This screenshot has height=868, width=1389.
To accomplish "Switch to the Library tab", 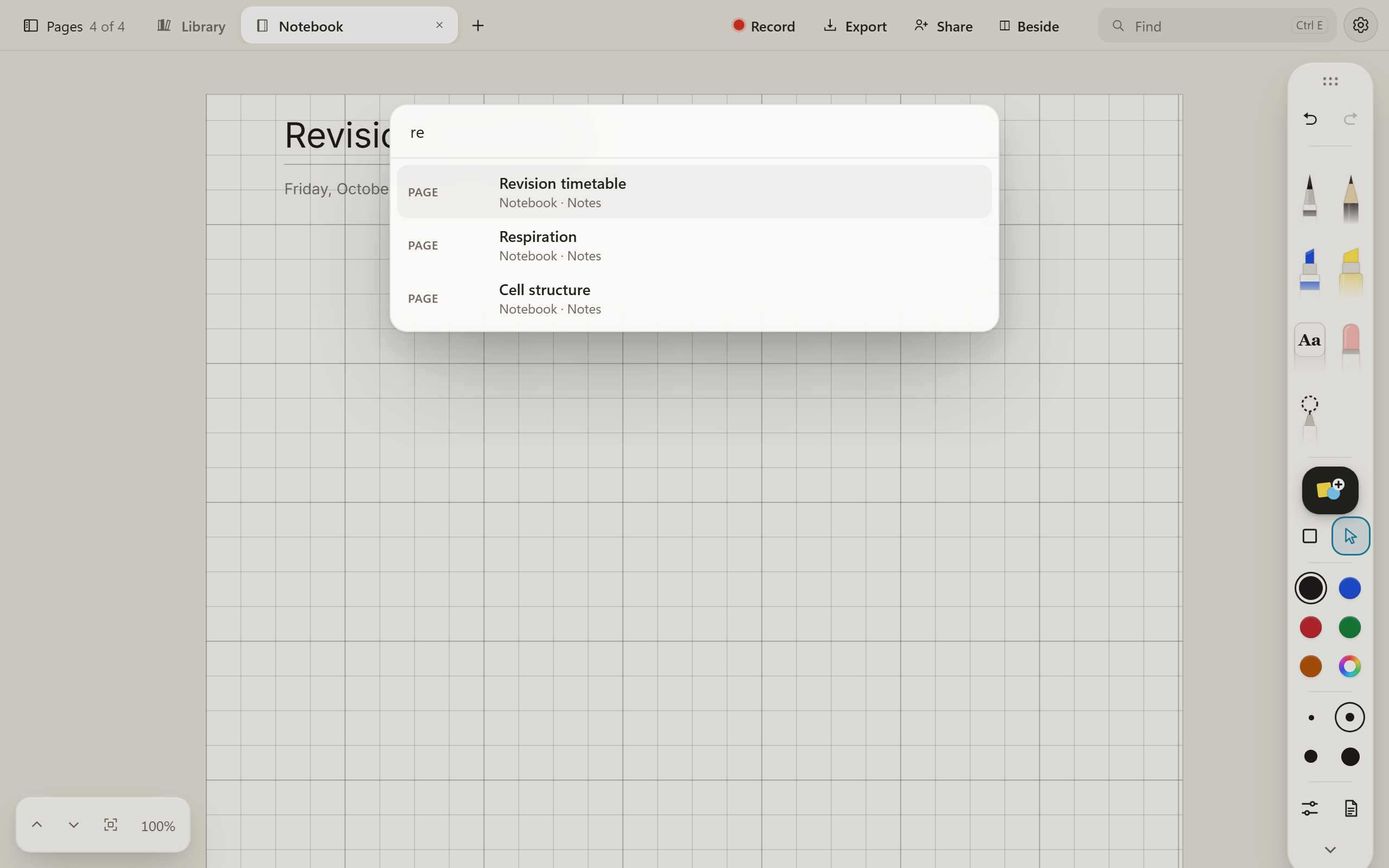I will coord(192,26).
